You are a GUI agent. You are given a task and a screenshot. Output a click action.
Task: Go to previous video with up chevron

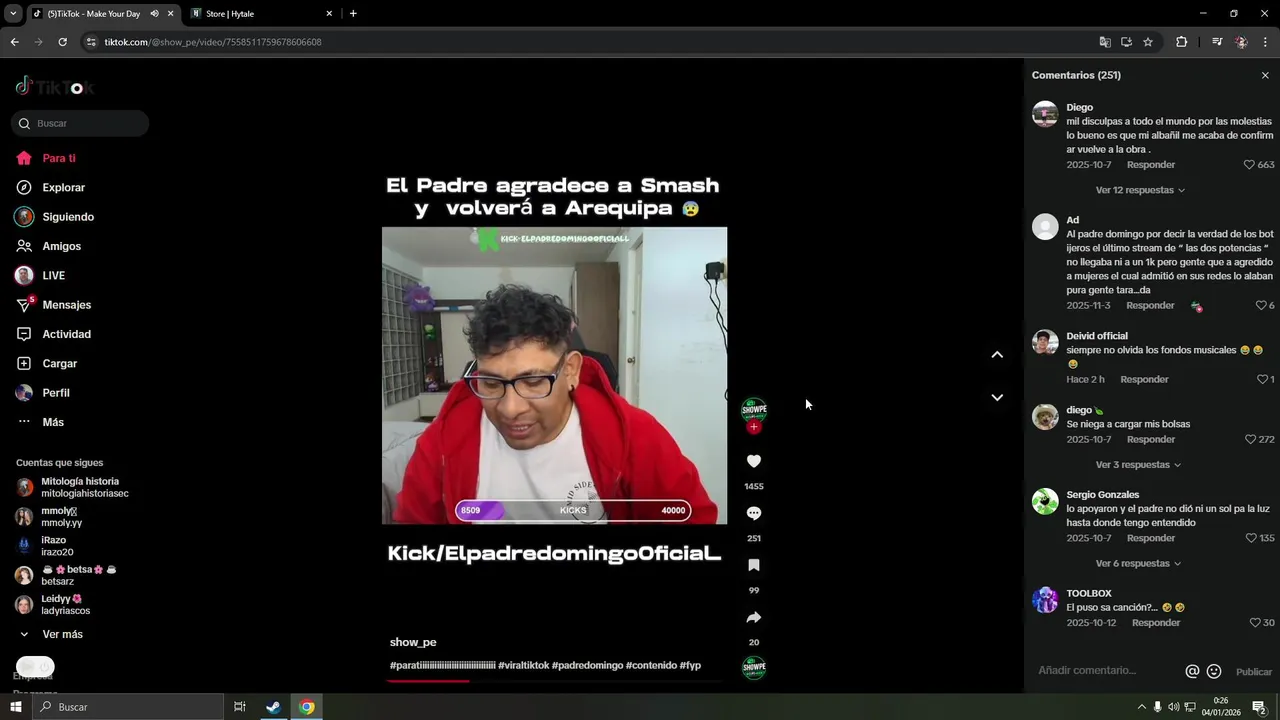[x=997, y=354]
